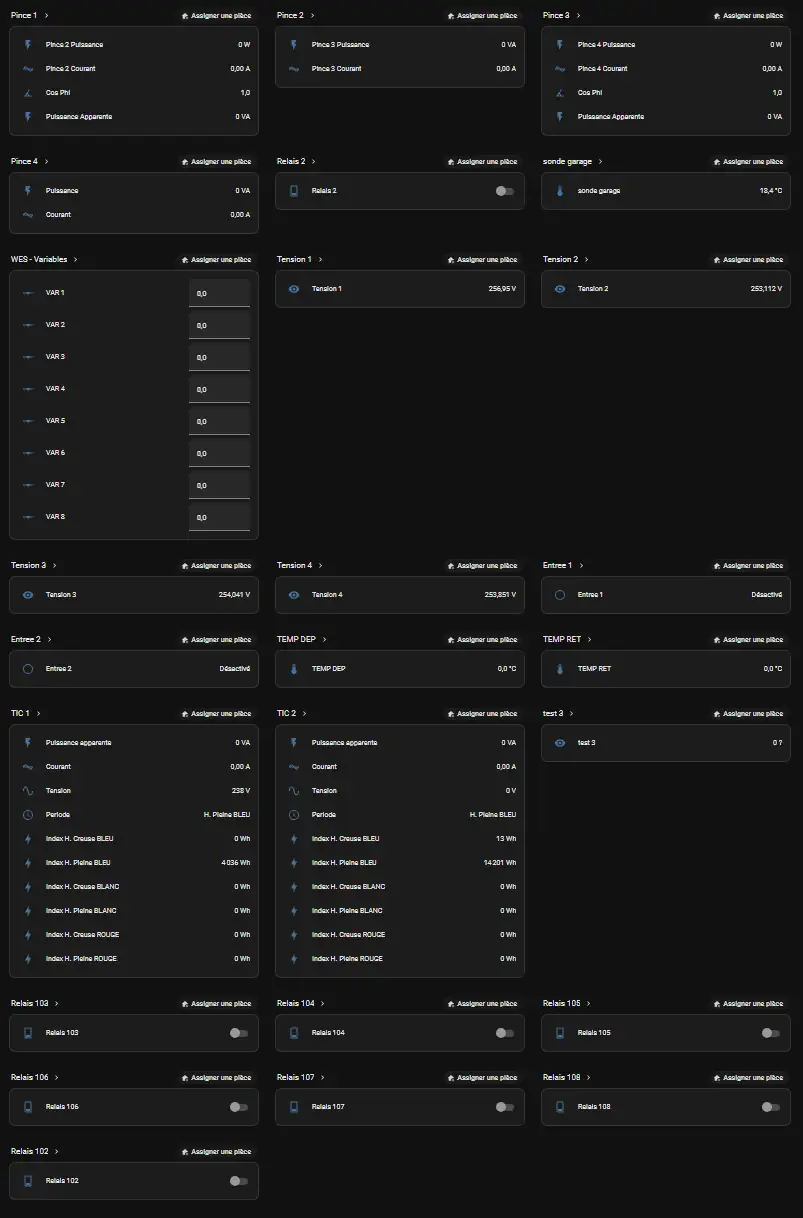Screen dimensions: 803x1218
Task: Click the eye icon beside Tension 1
Action: 294,289
